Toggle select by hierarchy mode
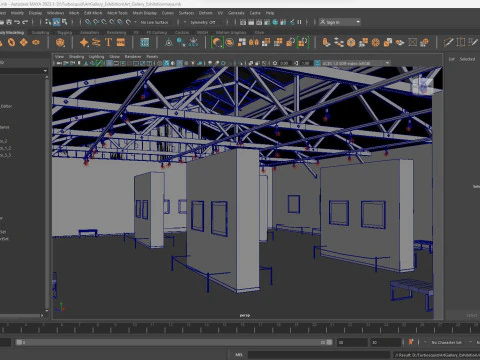Viewport: 480px width, 360px height. (x=48, y=22)
